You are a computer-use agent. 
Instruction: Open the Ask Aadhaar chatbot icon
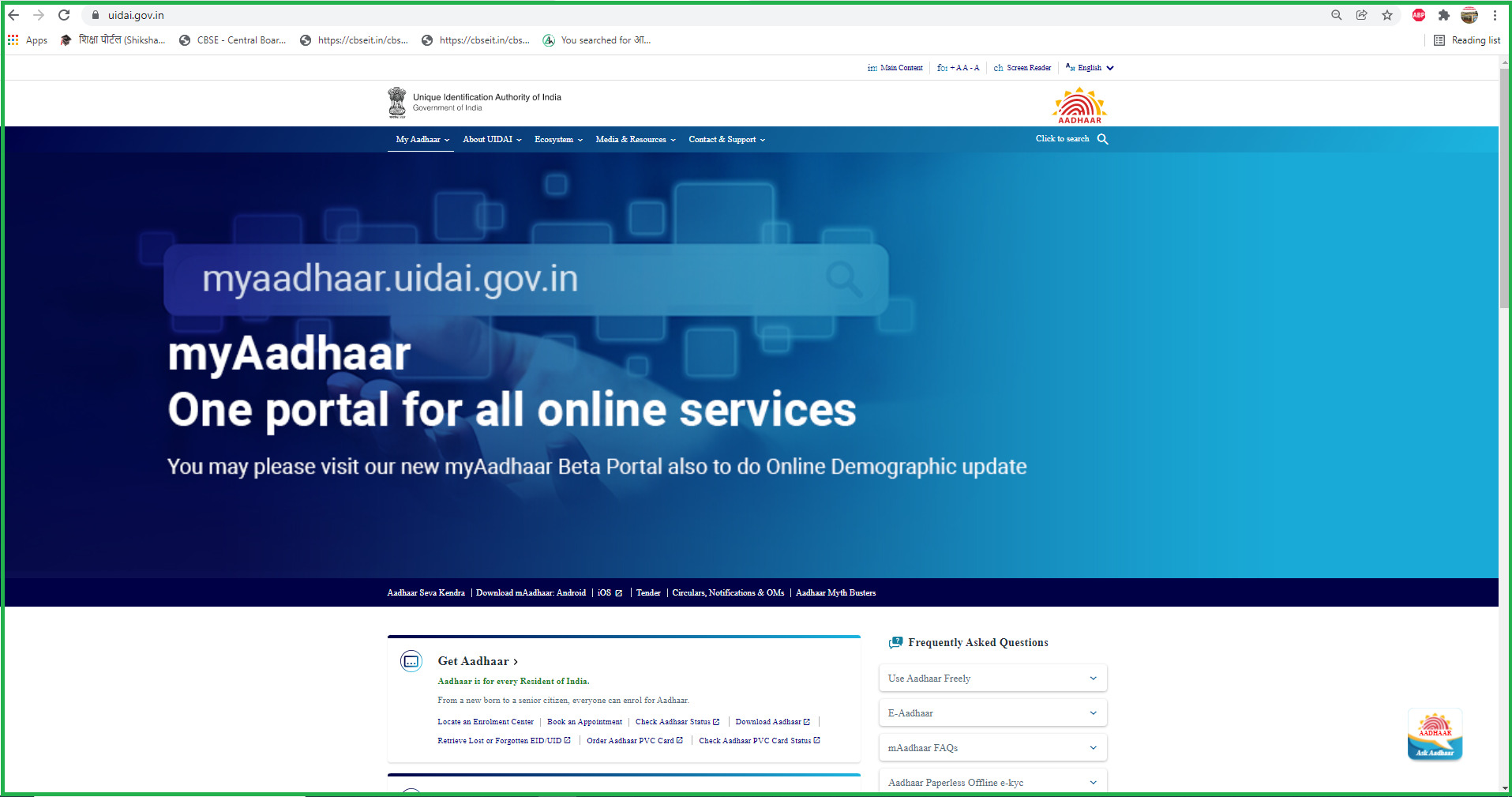(1435, 735)
